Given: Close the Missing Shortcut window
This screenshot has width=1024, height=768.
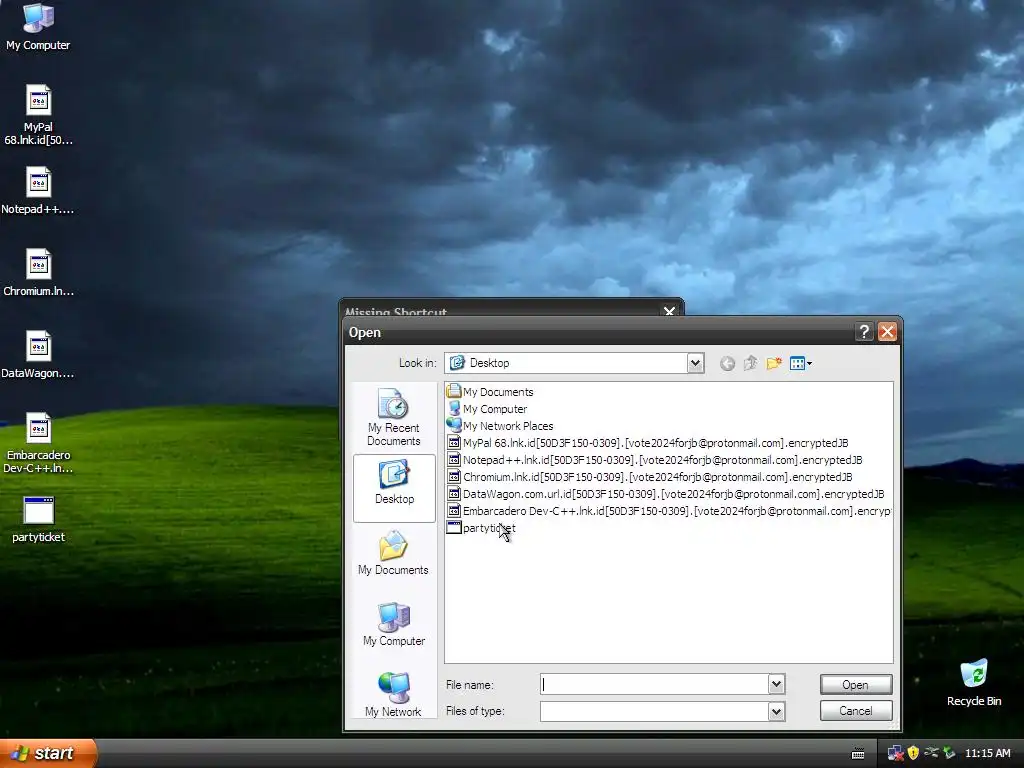Looking at the screenshot, I should pyautogui.click(x=669, y=311).
